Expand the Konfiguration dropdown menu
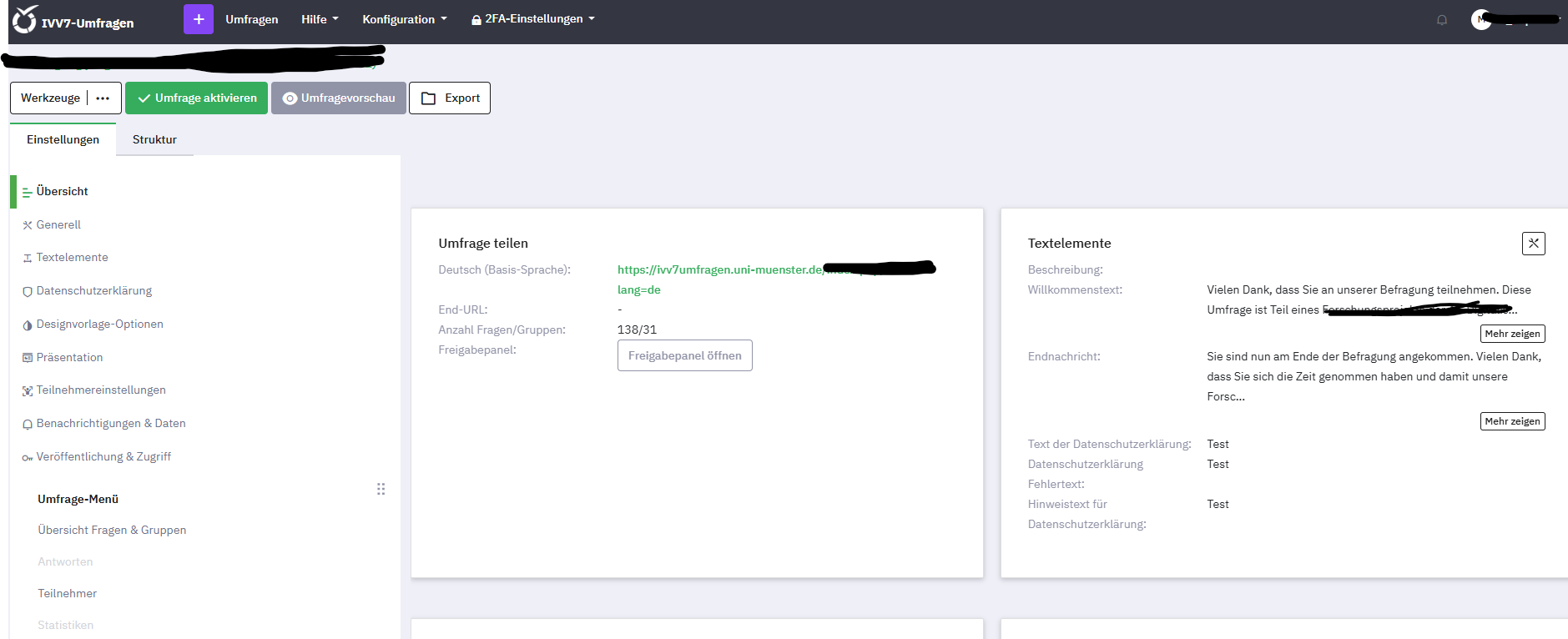Image resolution: width=1568 pixels, height=639 pixels. pos(404,19)
